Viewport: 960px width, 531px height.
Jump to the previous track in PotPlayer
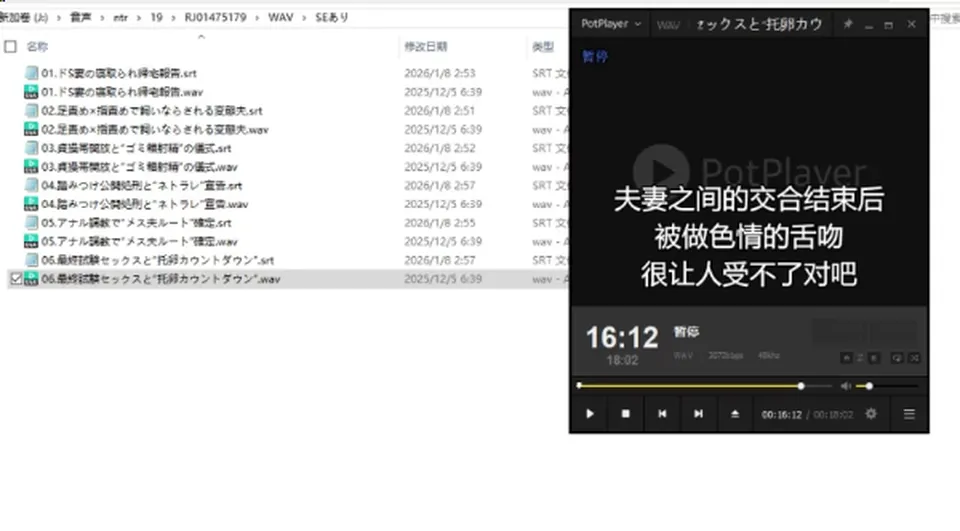662,414
